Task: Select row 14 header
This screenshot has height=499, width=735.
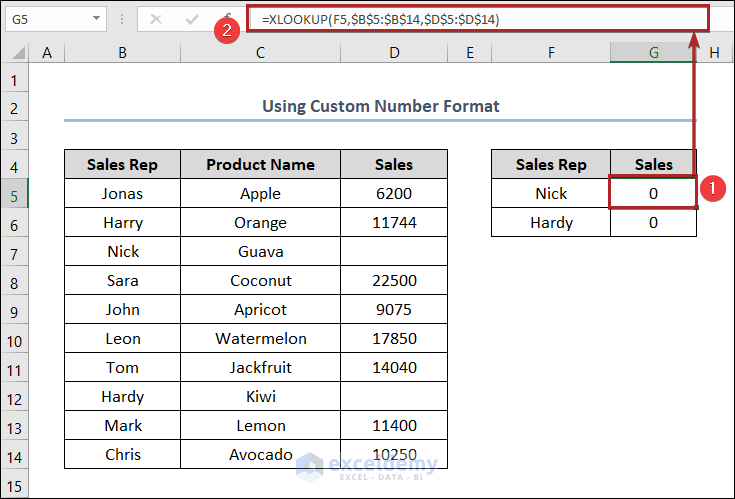Action: tap(15, 454)
